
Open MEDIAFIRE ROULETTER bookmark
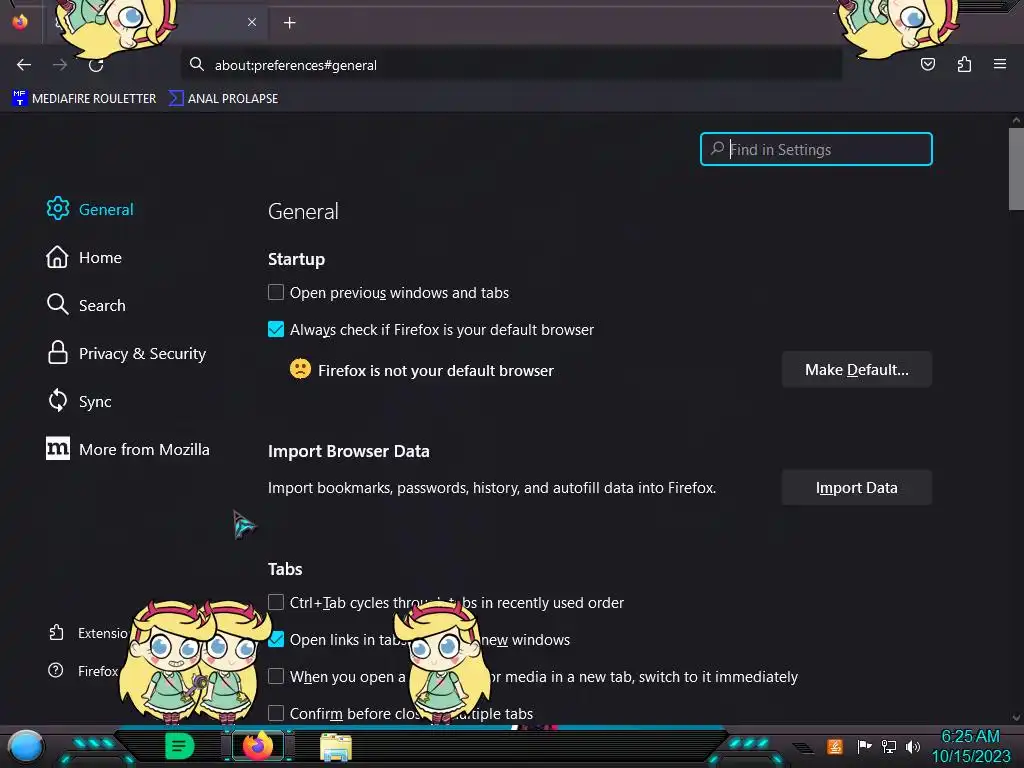pos(84,99)
